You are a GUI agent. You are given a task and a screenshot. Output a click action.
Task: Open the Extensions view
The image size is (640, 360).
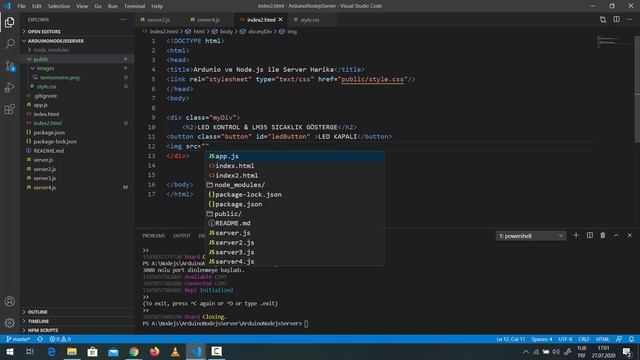tap(9, 109)
